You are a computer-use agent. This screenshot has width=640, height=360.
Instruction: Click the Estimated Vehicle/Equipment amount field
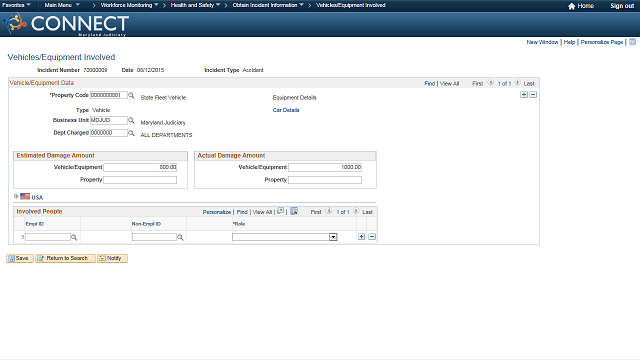point(140,167)
